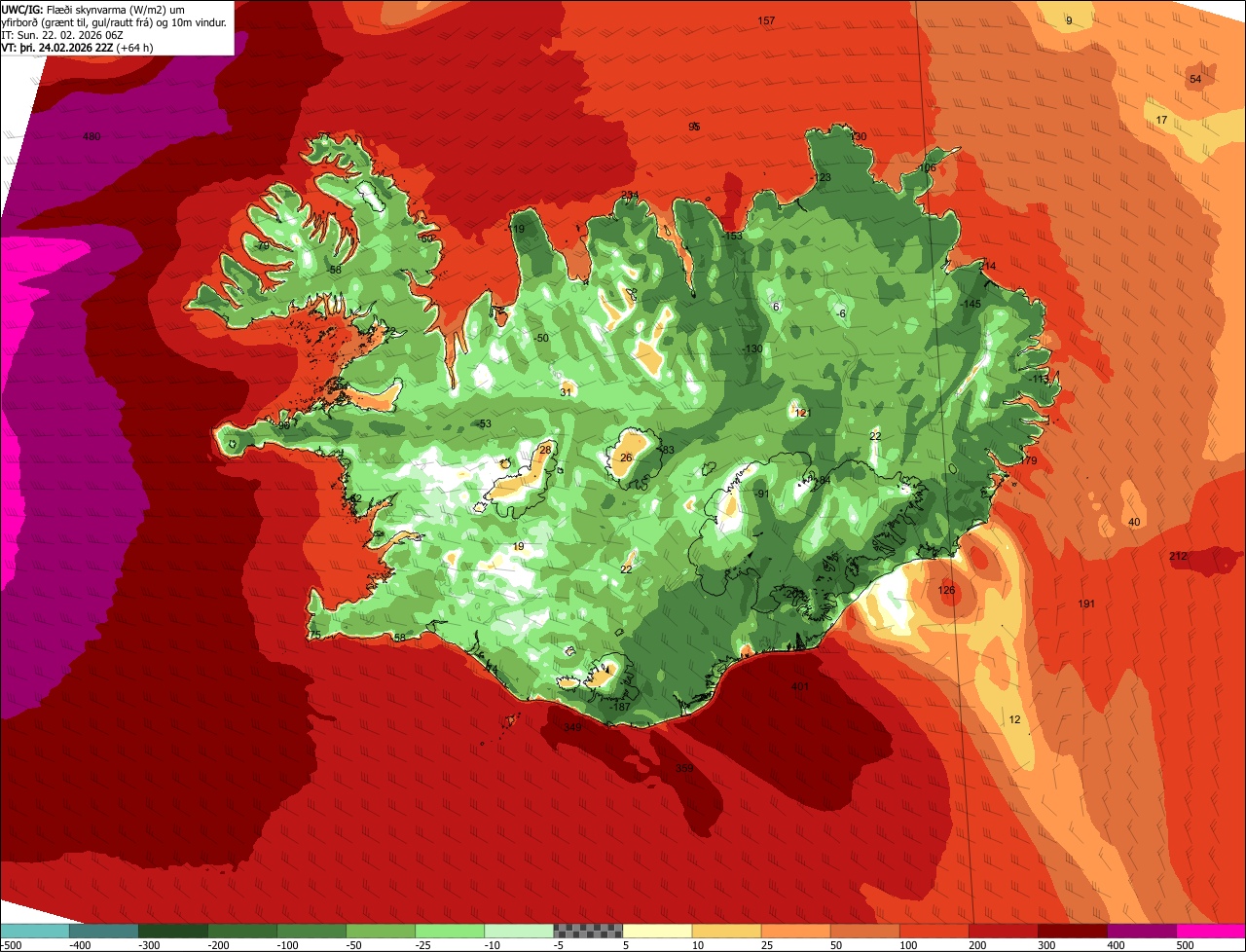Click the '26' value on the orange glacier patch

(626, 458)
